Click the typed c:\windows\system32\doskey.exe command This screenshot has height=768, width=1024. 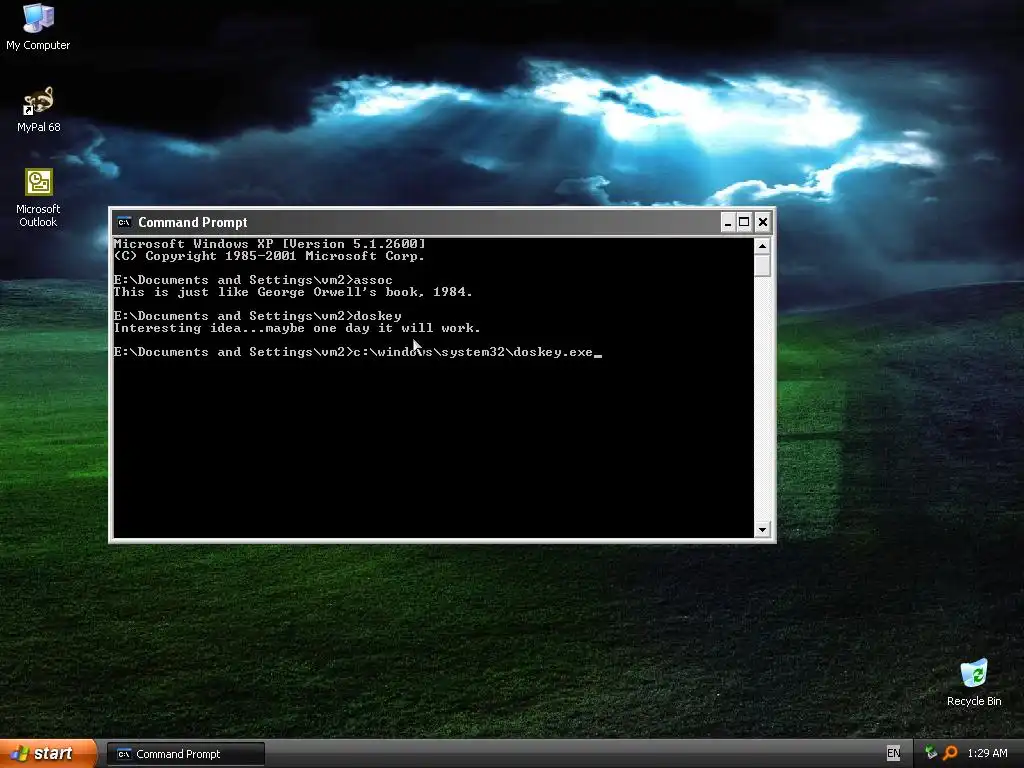[x=473, y=352]
